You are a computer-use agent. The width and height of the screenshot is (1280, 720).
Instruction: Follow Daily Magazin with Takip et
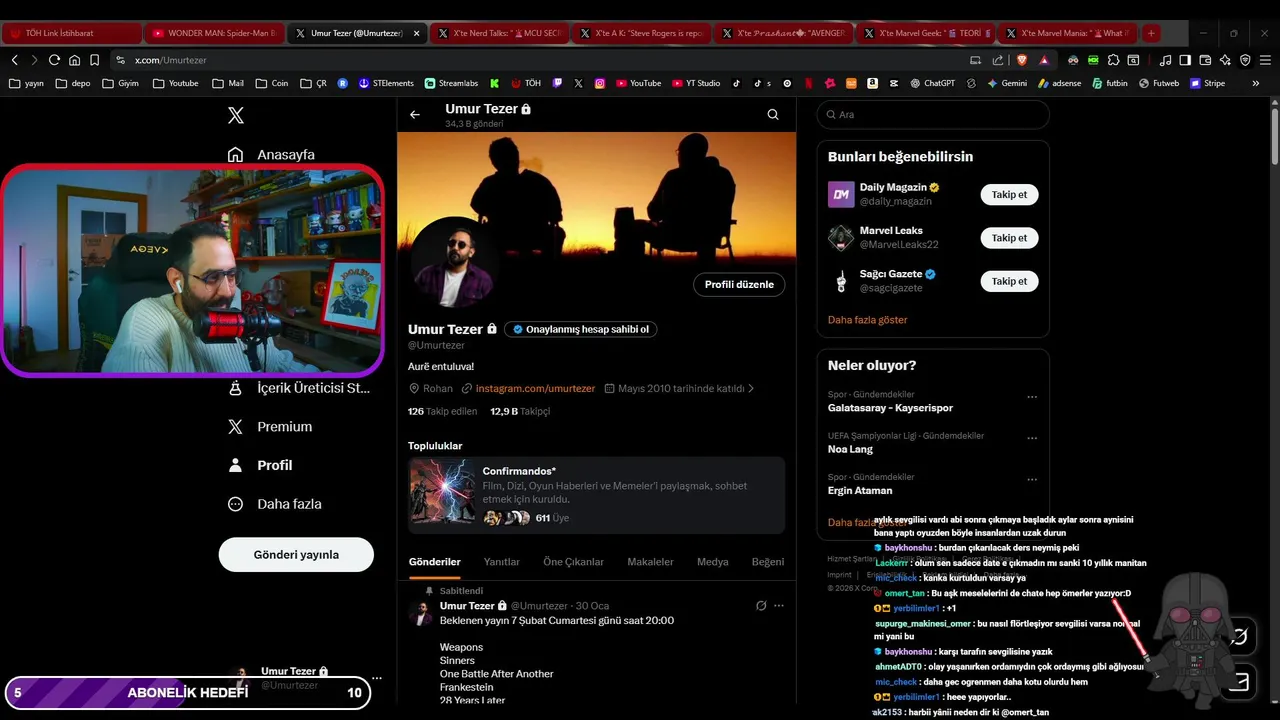coord(1009,195)
